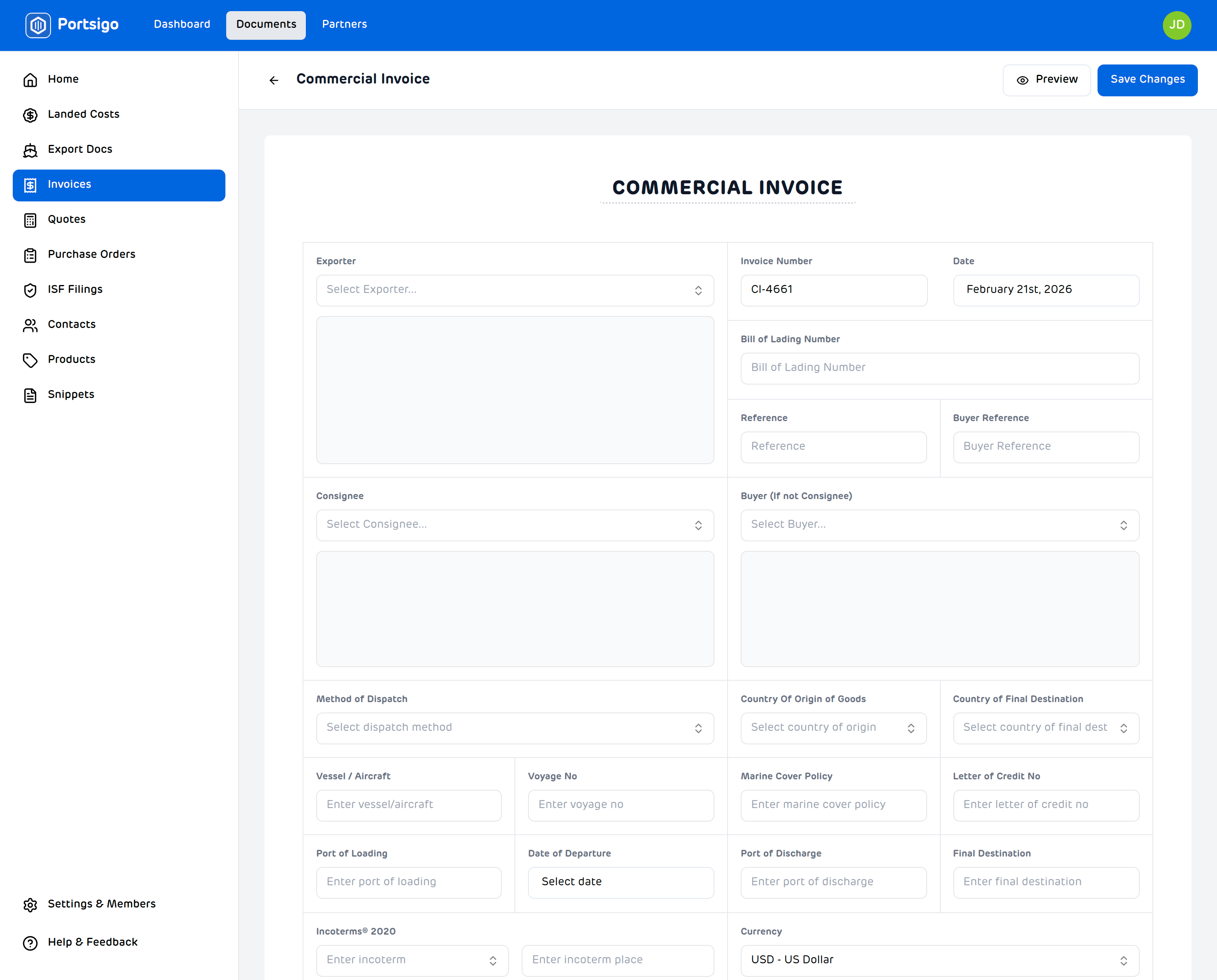Open the JD user avatar
This screenshot has height=980, width=1217.
pos(1176,25)
